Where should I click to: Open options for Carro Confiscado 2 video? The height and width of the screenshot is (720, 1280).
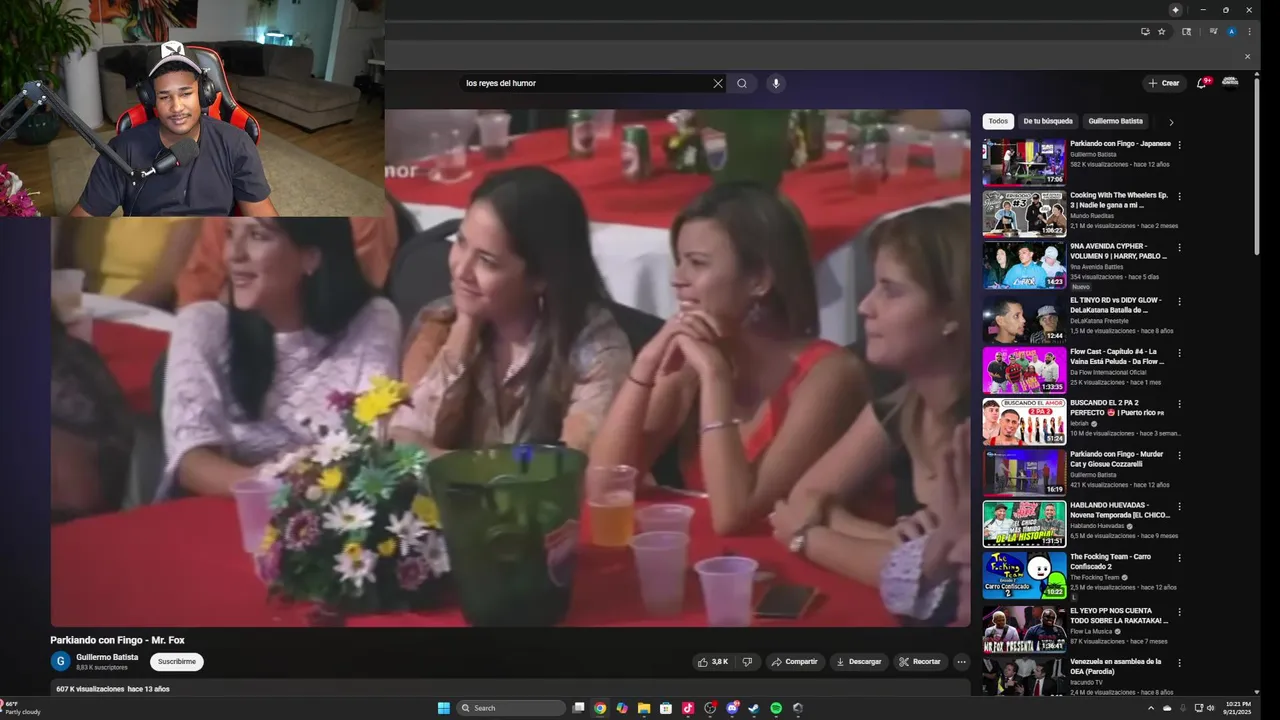[1179, 558]
